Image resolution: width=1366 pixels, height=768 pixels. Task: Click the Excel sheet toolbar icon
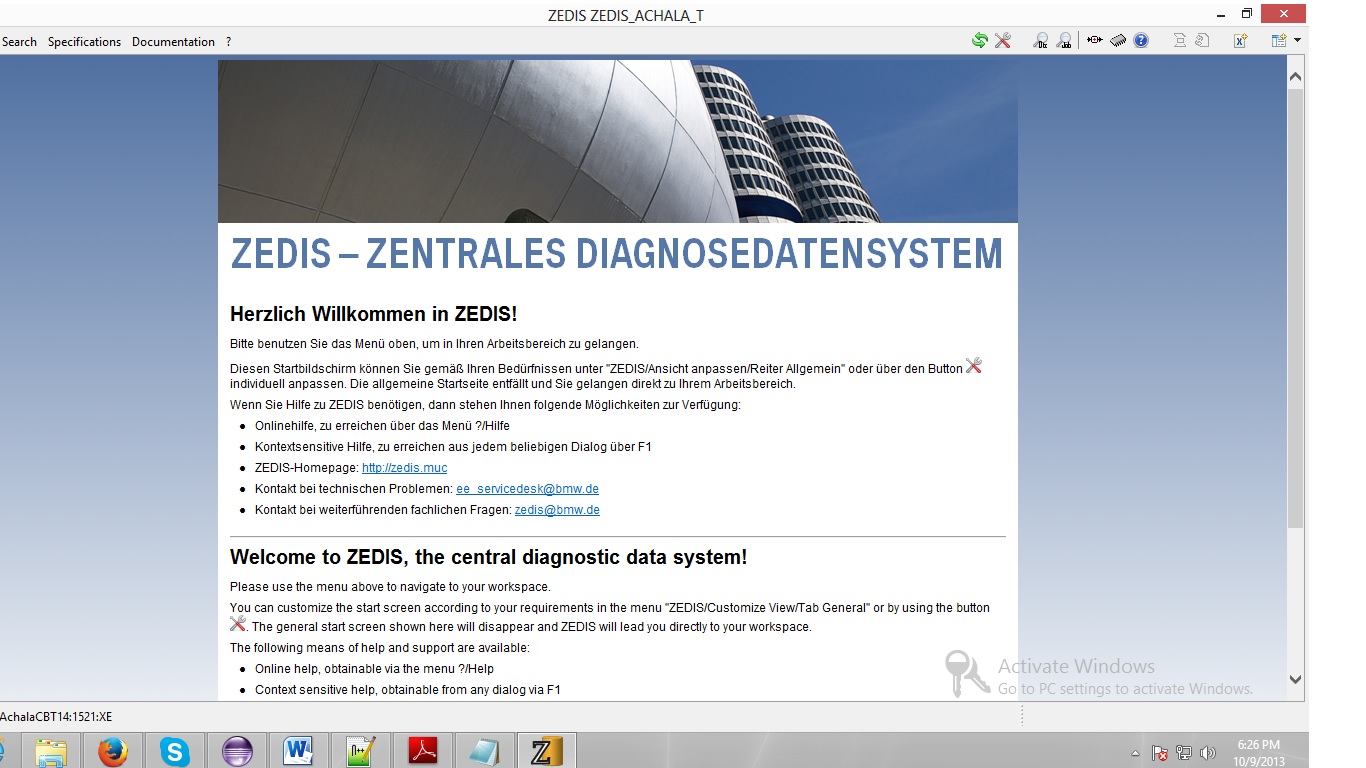coord(1241,41)
